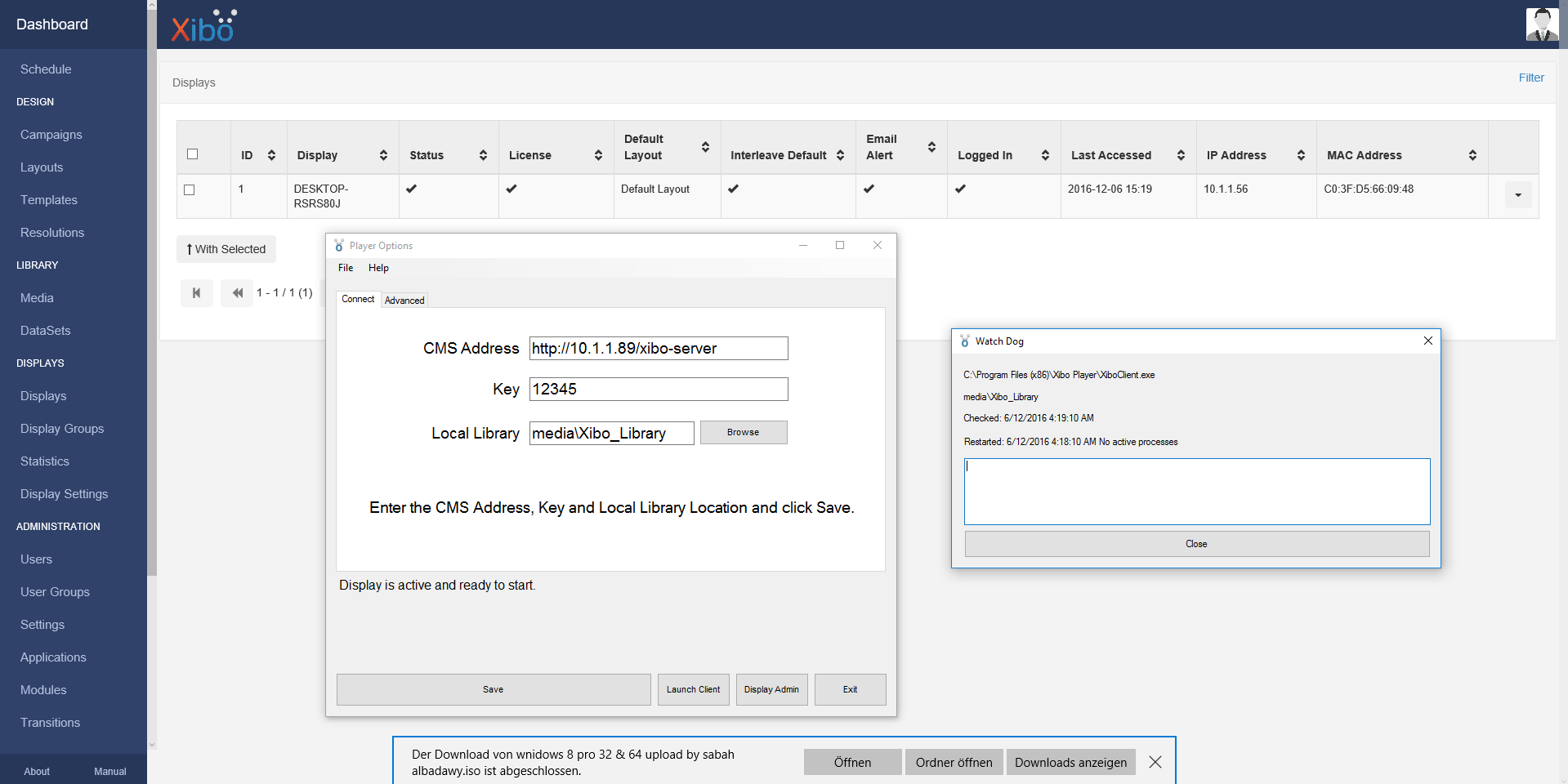Viewport: 1568px width, 784px height.
Task: Sort by License column arrows
Action: [598, 155]
